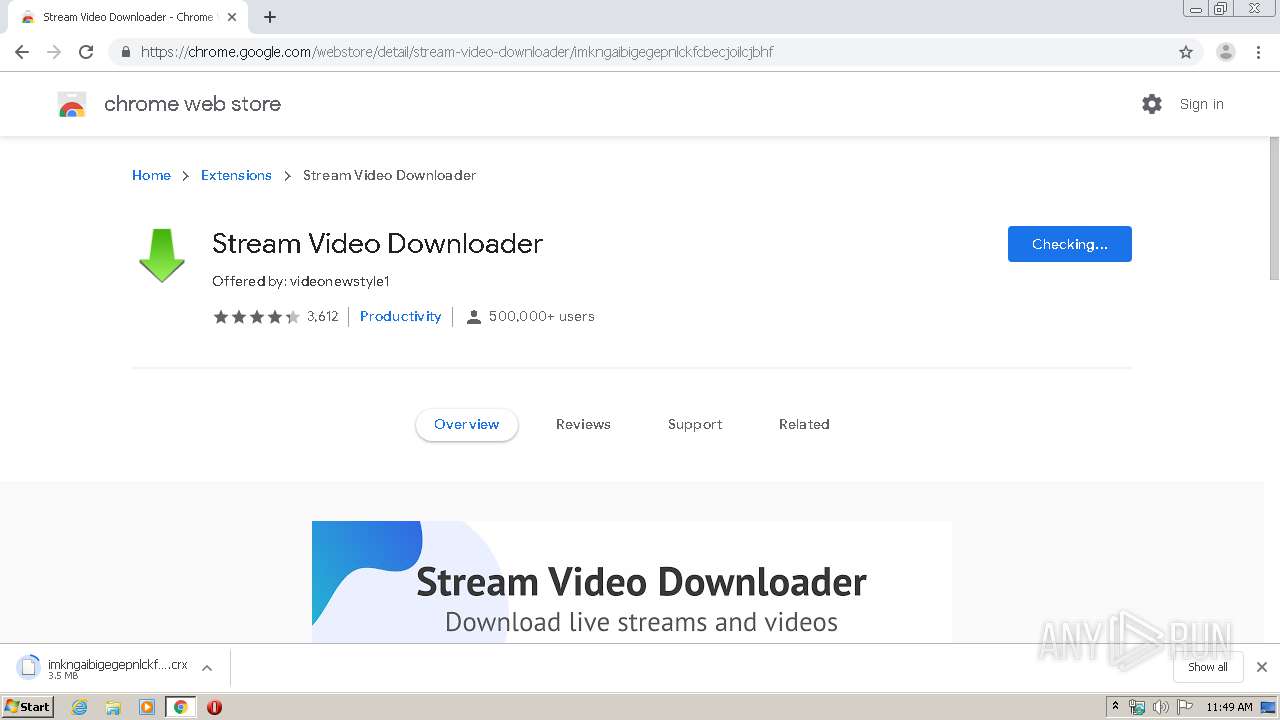Viewport: 1280px width, 720px height.
Task: Launch Internet Explorer from the taskbar
Action: 80,707
